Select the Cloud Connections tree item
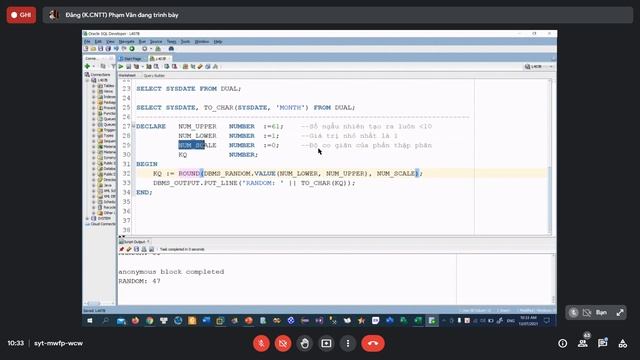 (x=100, y=224)
